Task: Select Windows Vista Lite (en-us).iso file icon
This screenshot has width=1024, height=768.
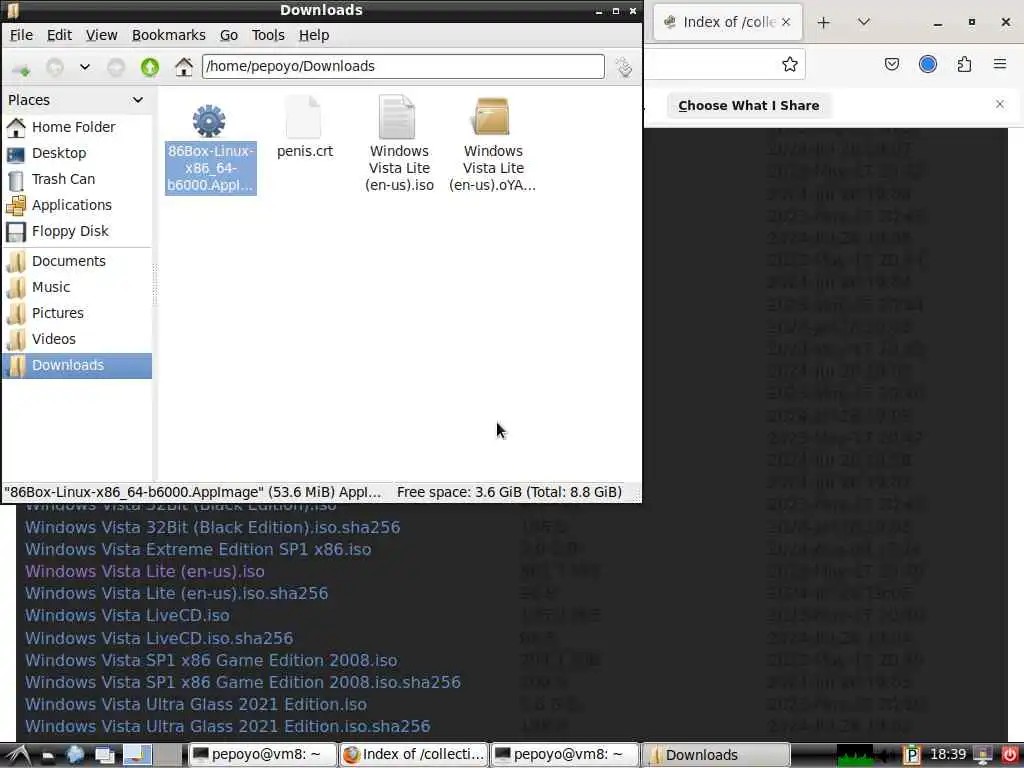Action: [x=397, y=118]
